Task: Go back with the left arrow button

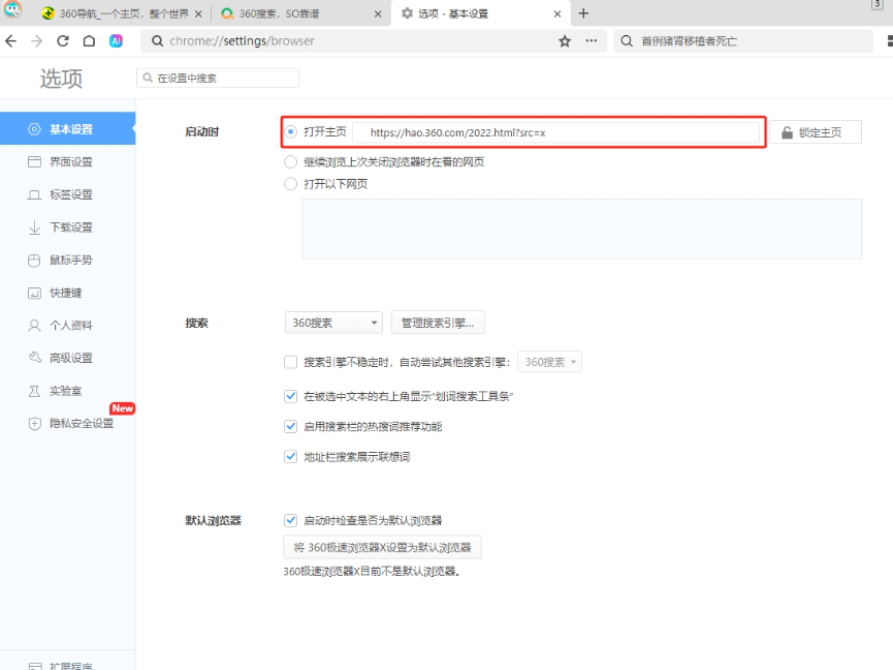Action: coord(11,41)
